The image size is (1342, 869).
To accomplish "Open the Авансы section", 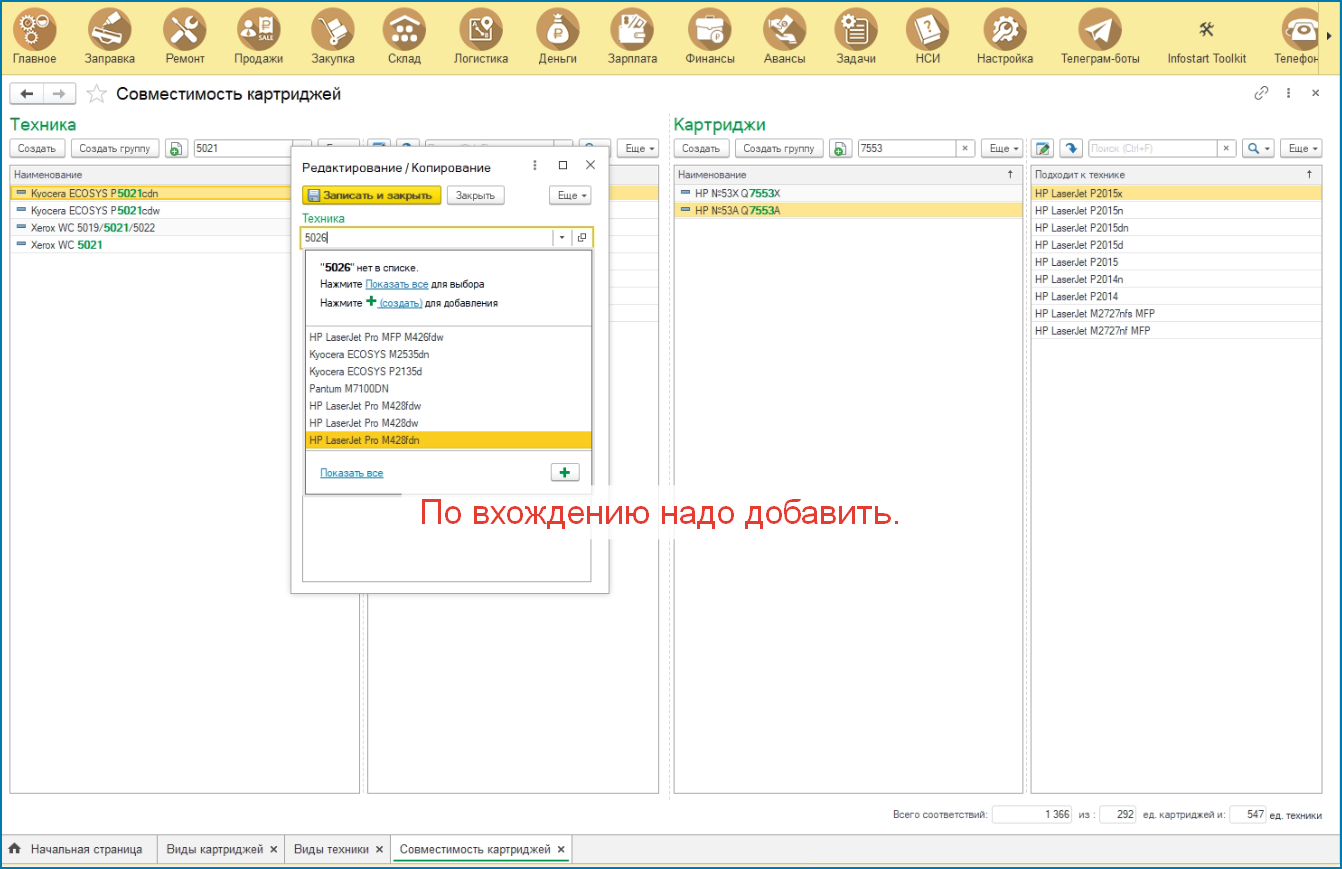I will point(785,37).
